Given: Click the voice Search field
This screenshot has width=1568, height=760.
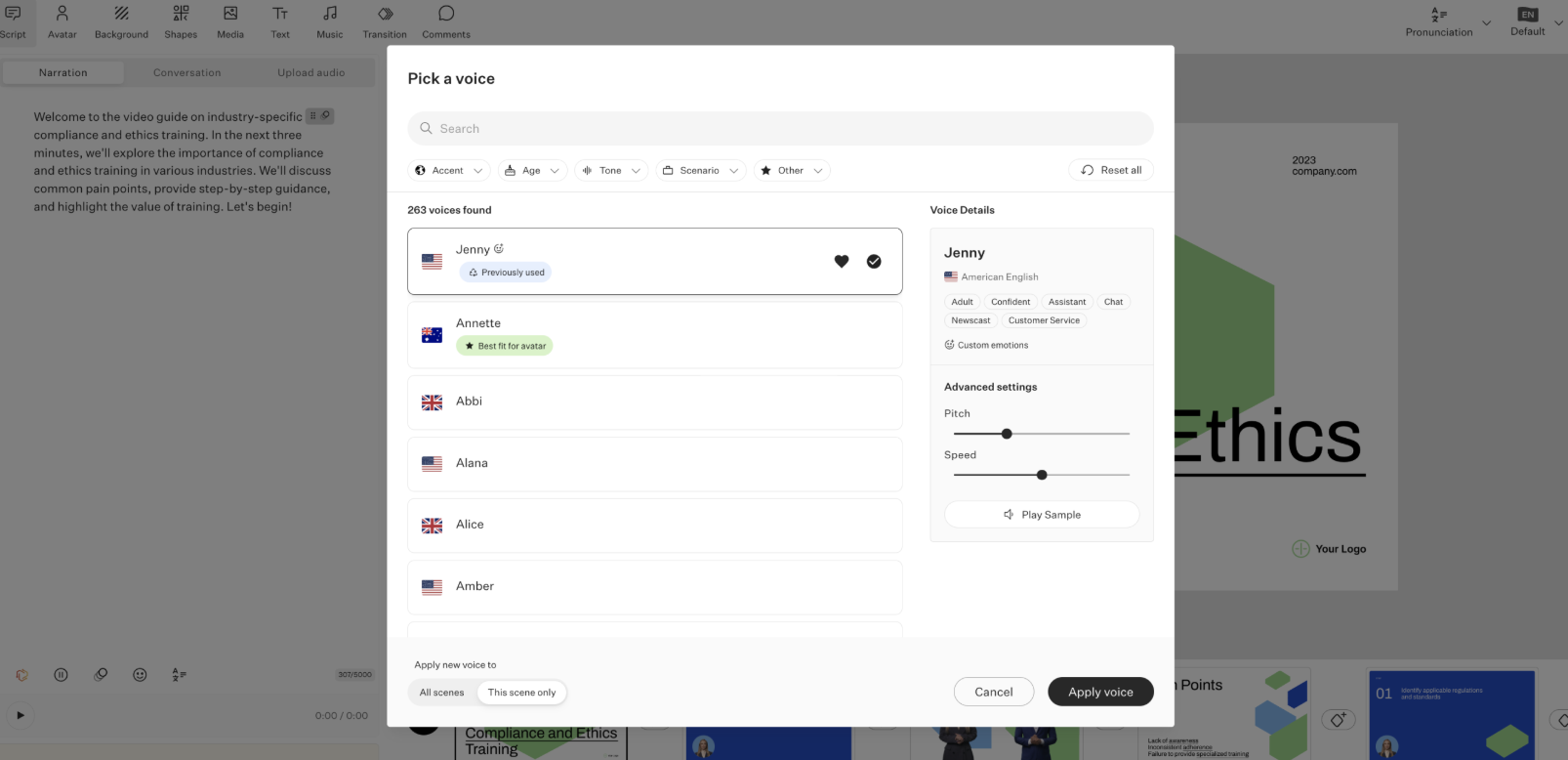Looking at the screenshot, I should click(780, 128).
